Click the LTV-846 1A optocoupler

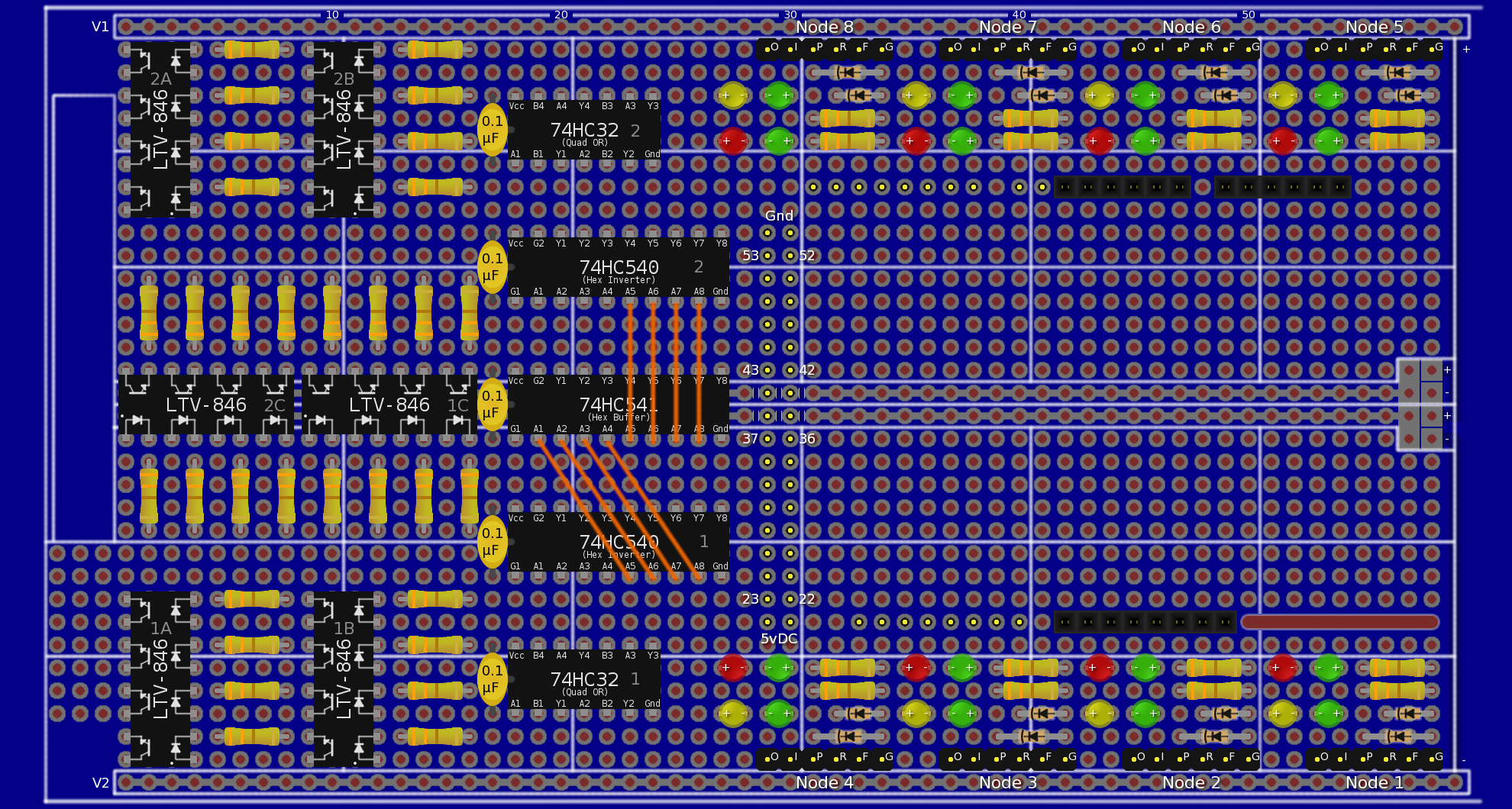(160, 679)
